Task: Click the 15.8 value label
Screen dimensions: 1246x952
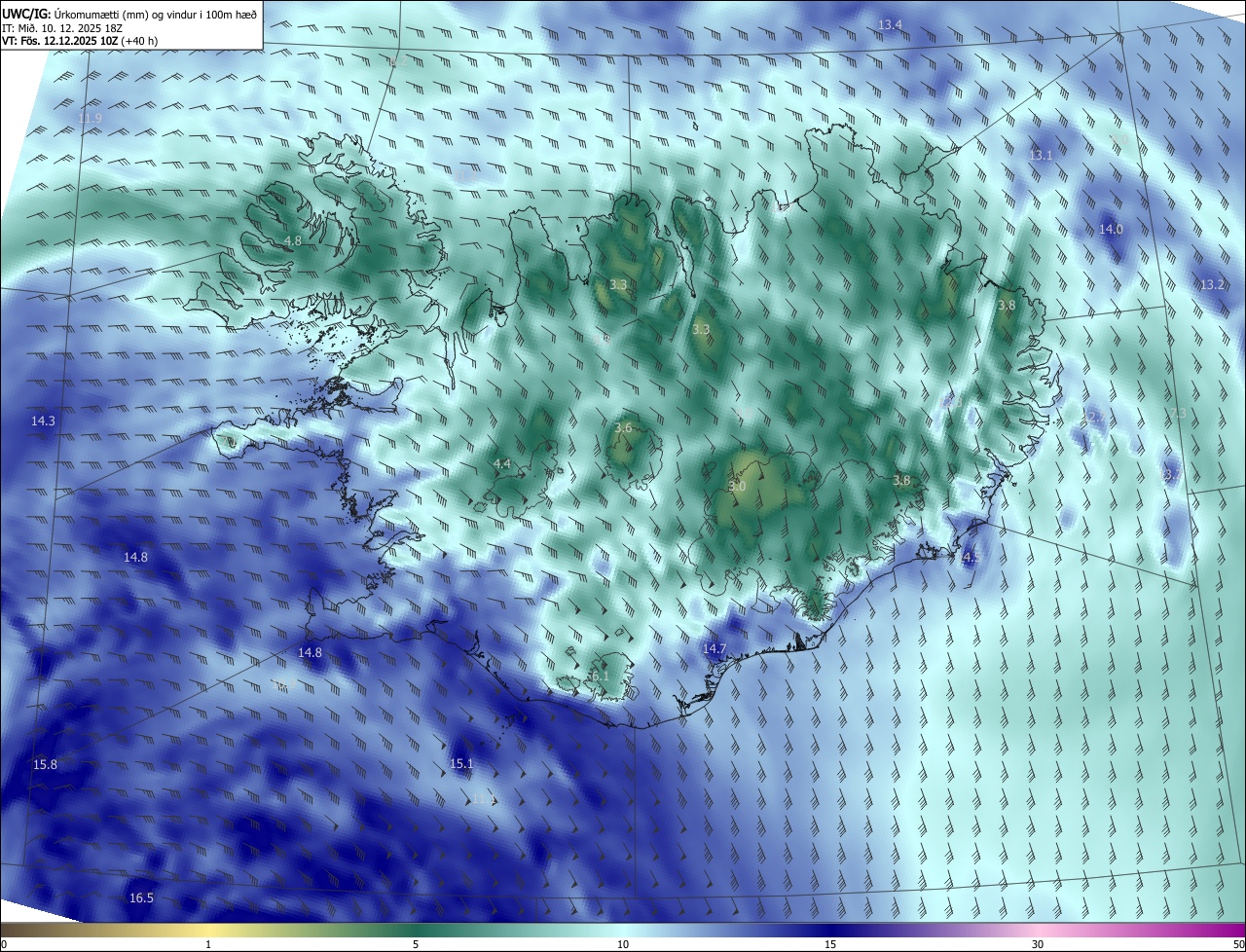Action: (x=45, y=764)
